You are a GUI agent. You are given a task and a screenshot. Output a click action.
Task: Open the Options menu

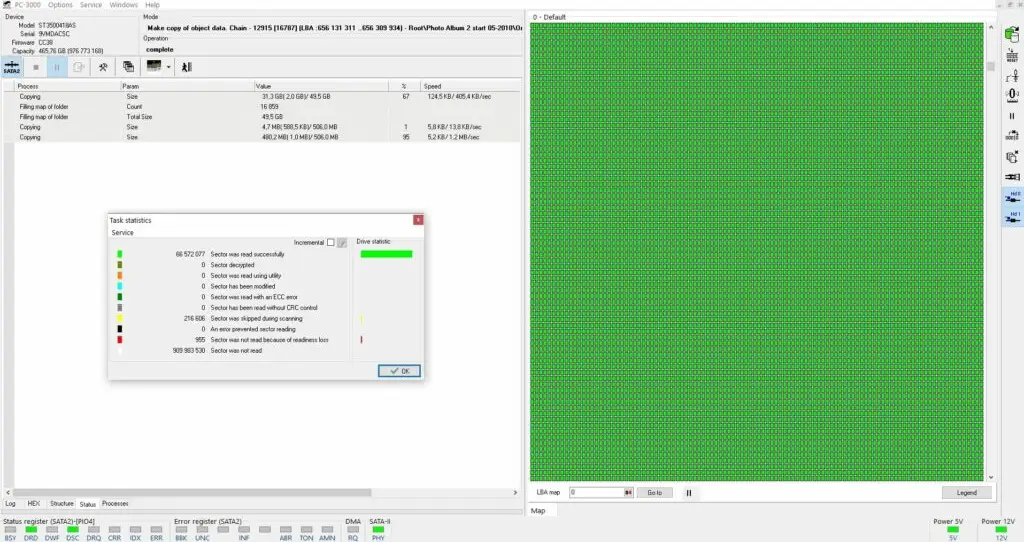[60, 5]
